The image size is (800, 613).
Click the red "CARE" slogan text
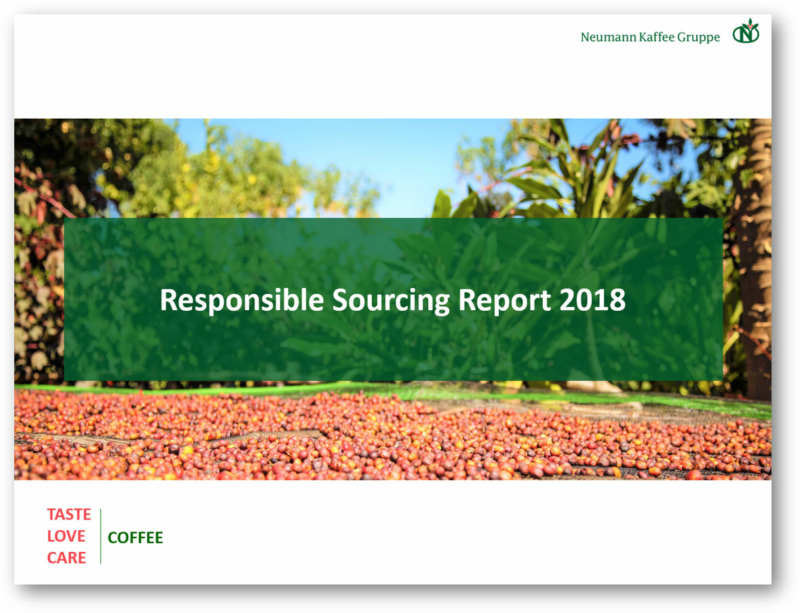[67, 558]
